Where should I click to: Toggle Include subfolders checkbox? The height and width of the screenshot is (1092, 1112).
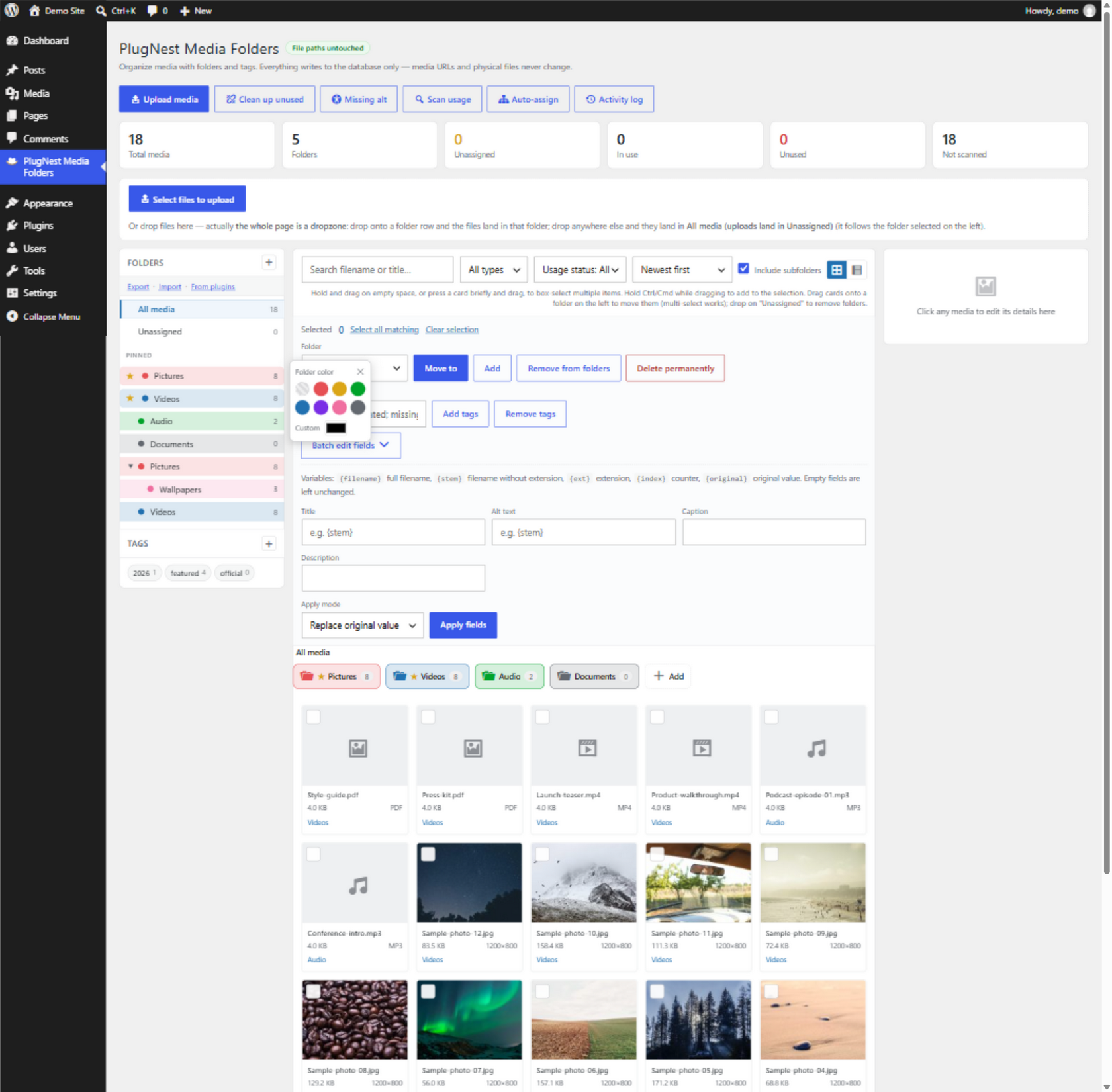744,269
